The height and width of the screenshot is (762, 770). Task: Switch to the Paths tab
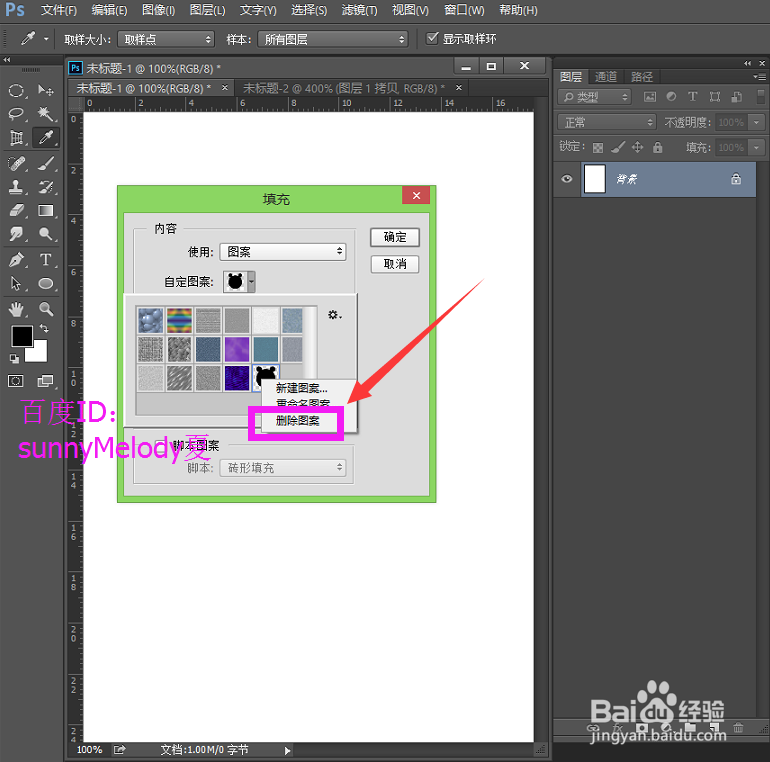(x=642, y=77)
